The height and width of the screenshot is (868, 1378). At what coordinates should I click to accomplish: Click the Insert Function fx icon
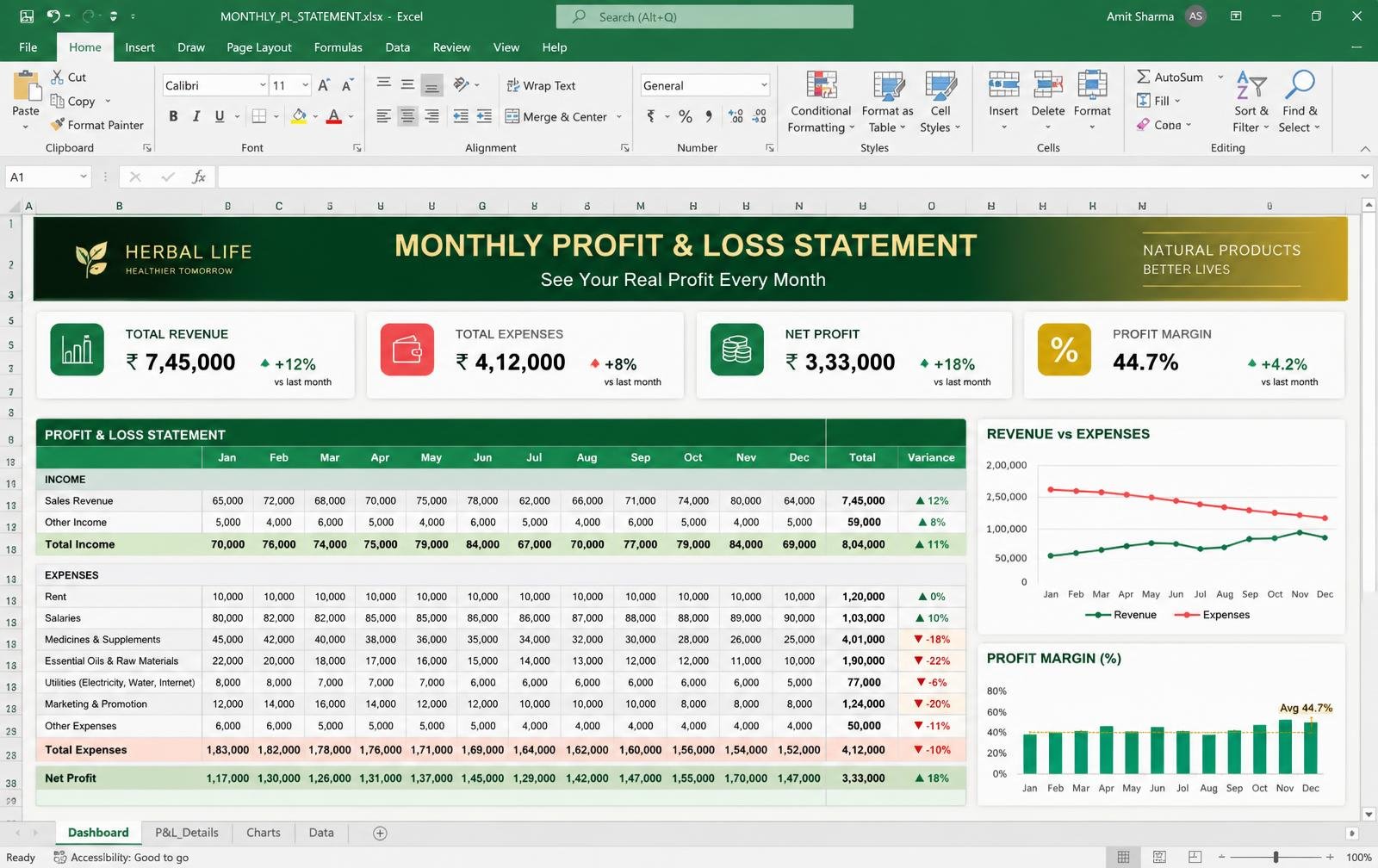(199, 177)
